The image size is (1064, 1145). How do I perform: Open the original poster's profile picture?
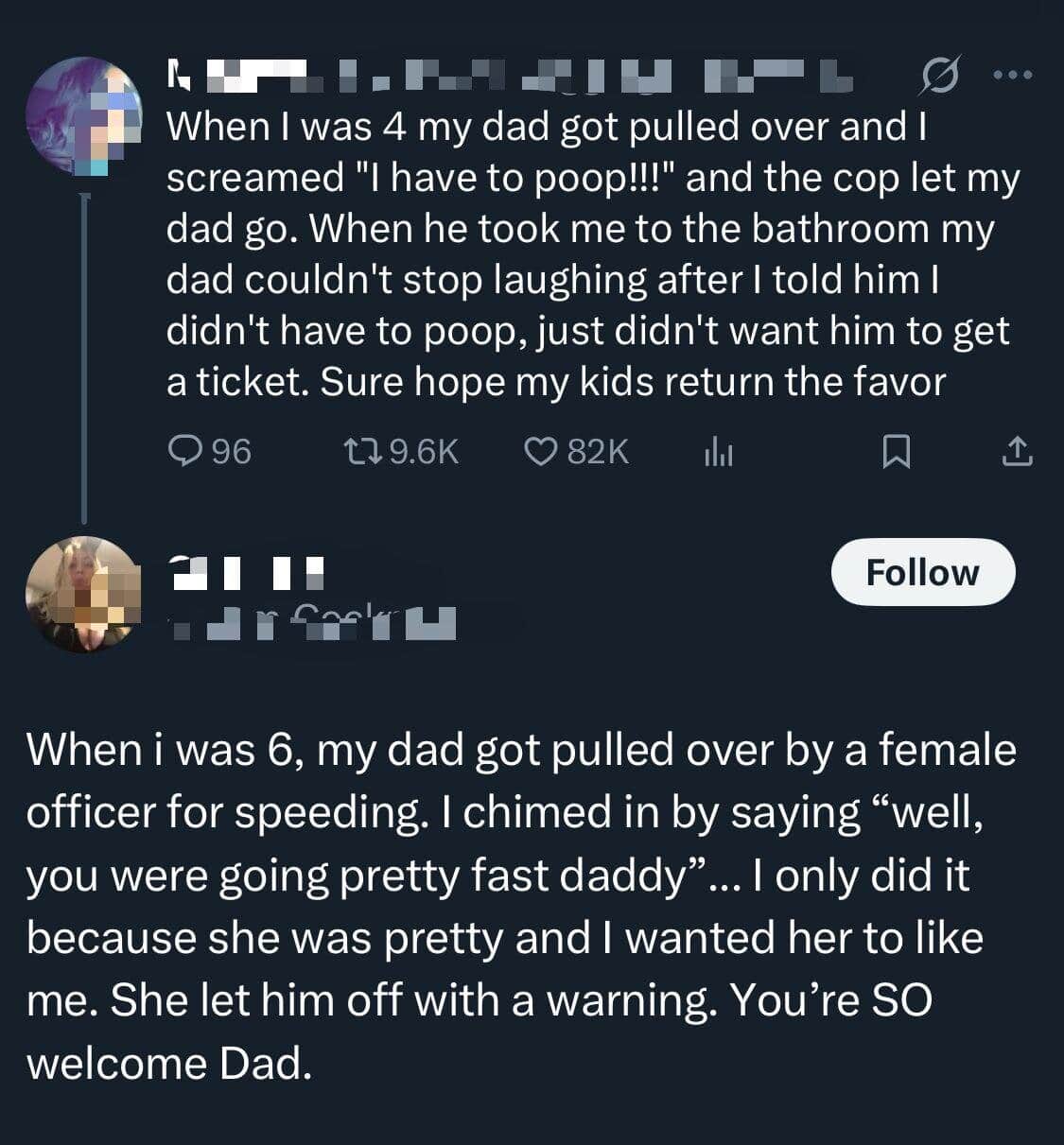click(82, 114)
